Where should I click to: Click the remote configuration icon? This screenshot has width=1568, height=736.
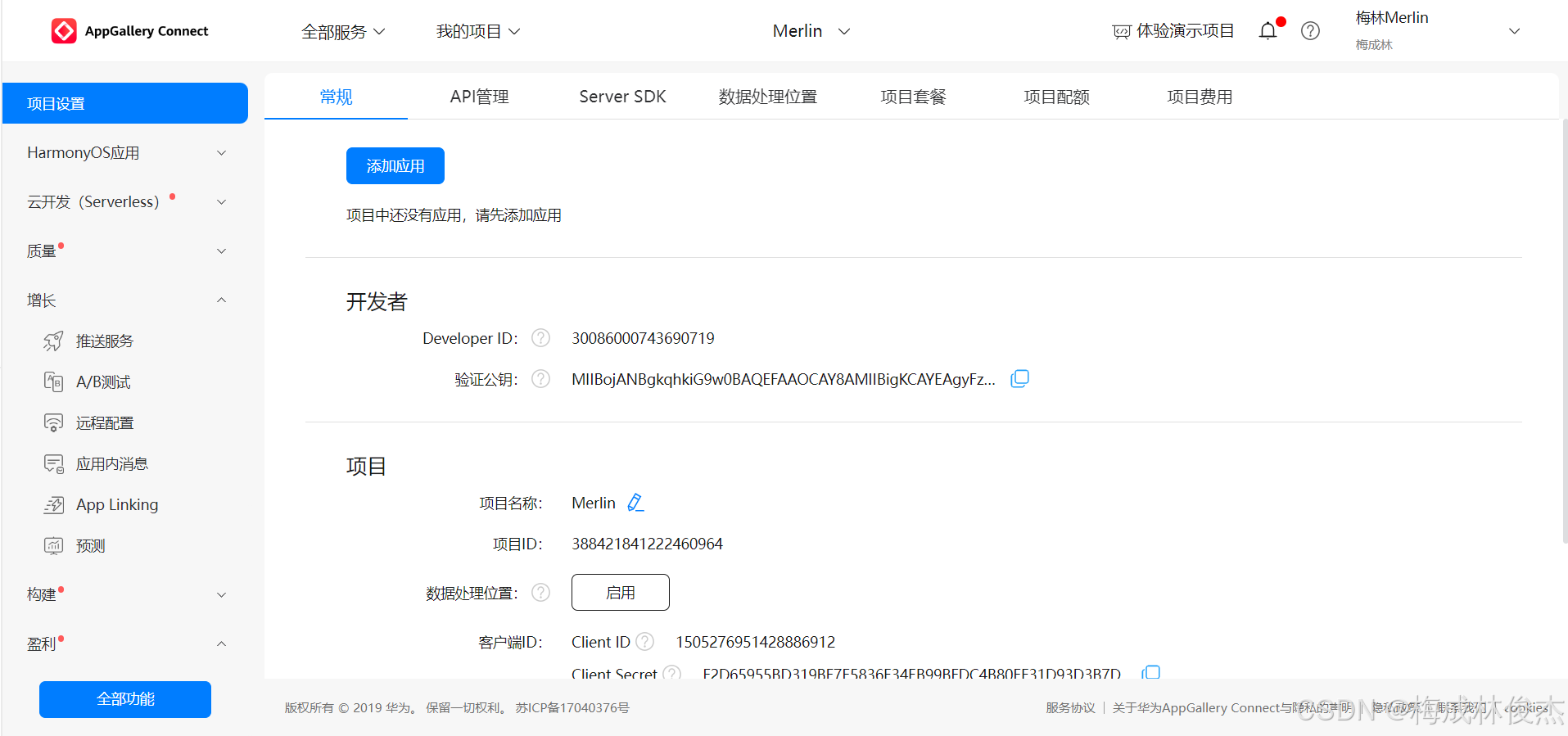coord(53,423)
